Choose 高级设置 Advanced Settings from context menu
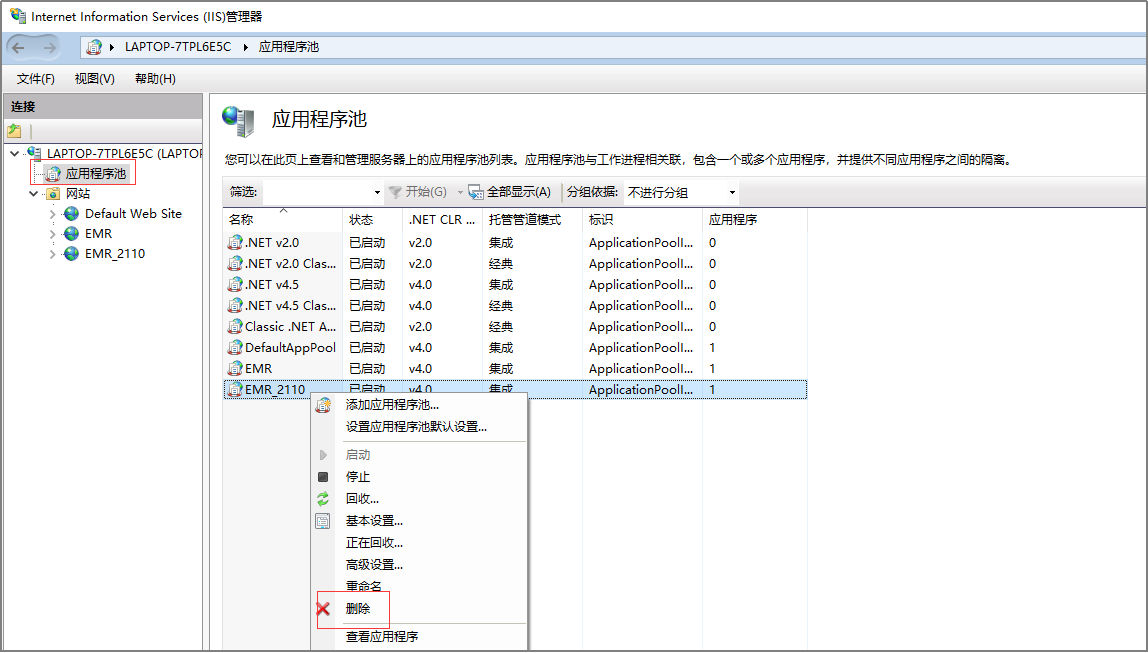The image size is (1148, 653). (374, 565)
